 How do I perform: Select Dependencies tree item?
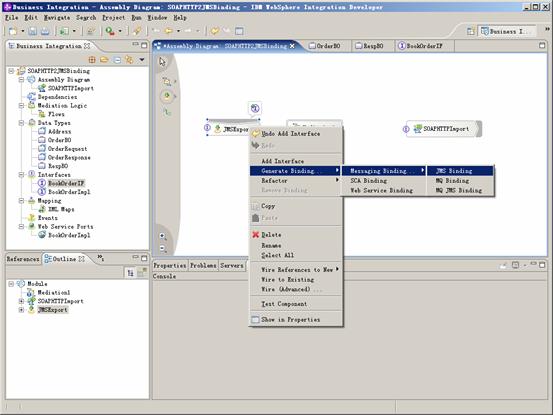point(57,97)
